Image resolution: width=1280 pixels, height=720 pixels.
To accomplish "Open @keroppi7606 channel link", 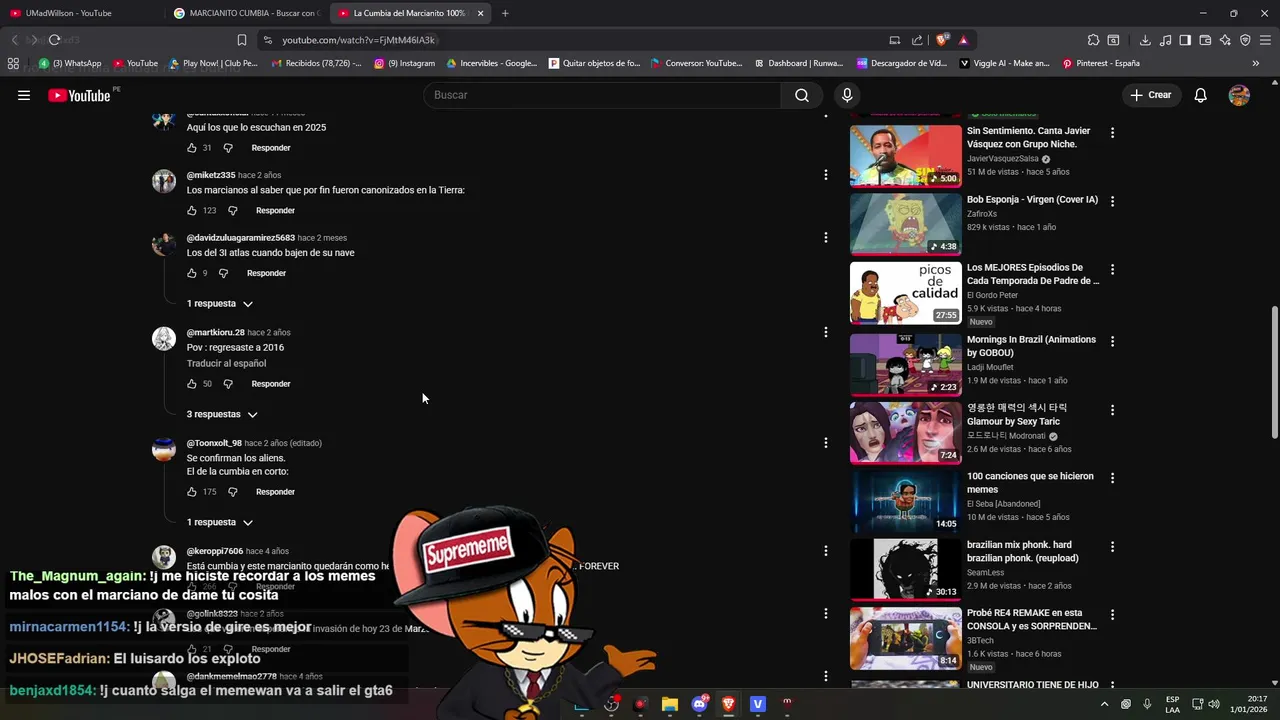I will tap(215, 551).
